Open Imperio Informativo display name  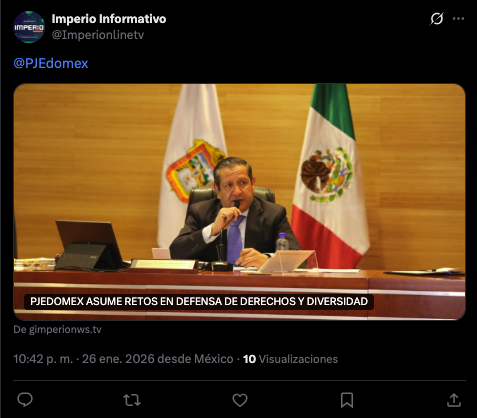[x=109, y=19]
